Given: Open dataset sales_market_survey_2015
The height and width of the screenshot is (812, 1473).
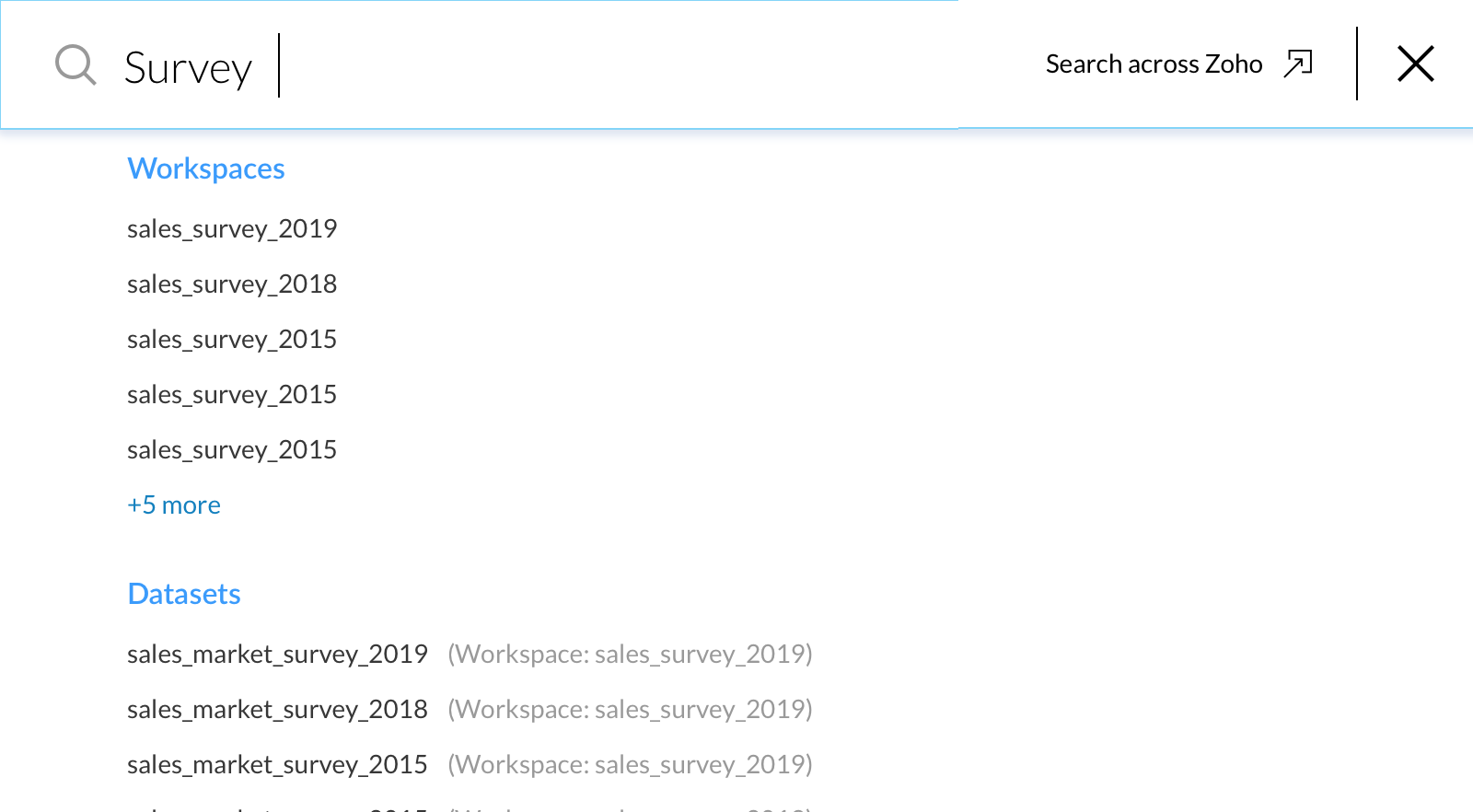Looking at the screenshot, I should click(277, 764).
